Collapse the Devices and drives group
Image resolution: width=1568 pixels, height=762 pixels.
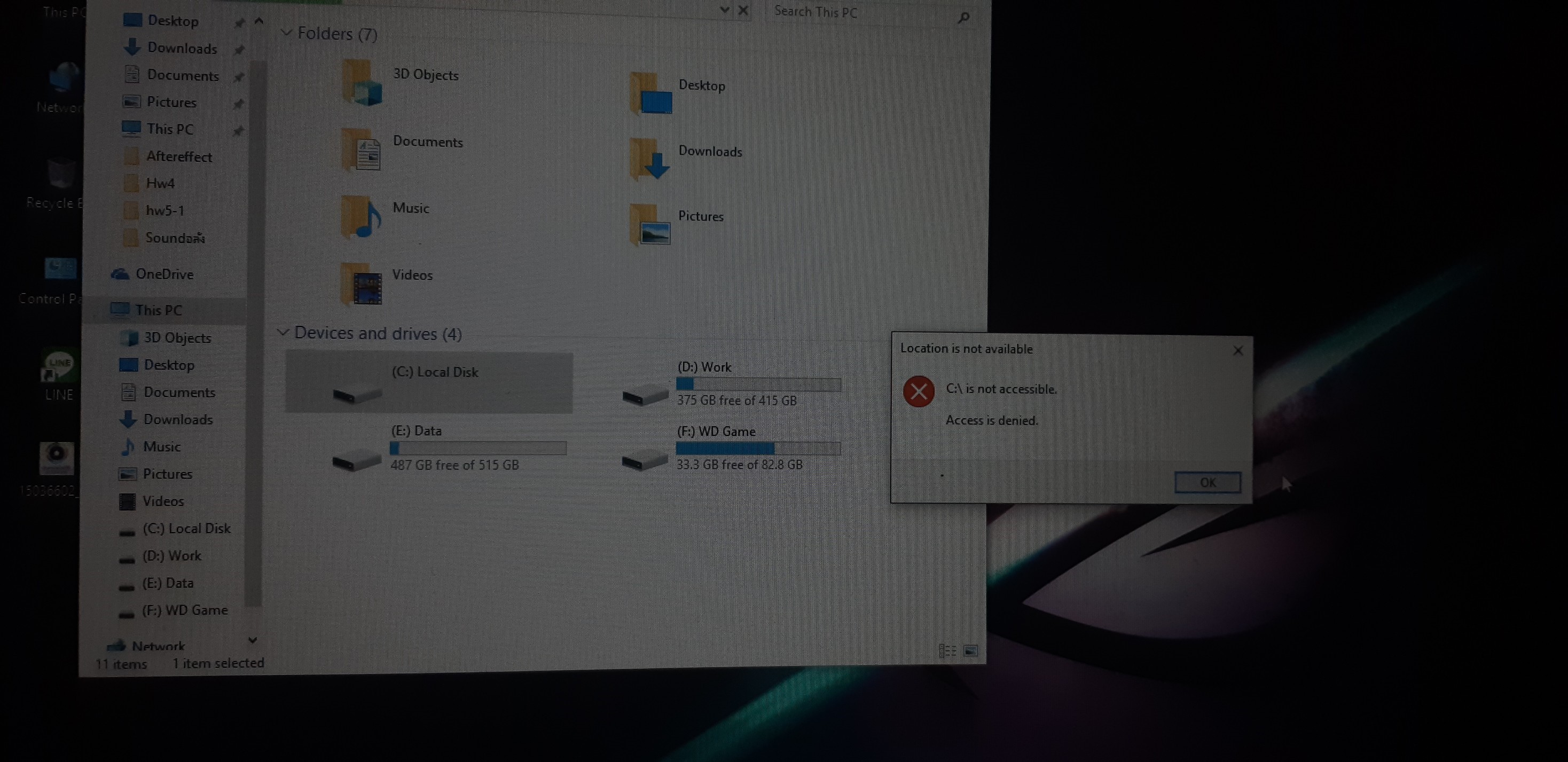[283, 332]
